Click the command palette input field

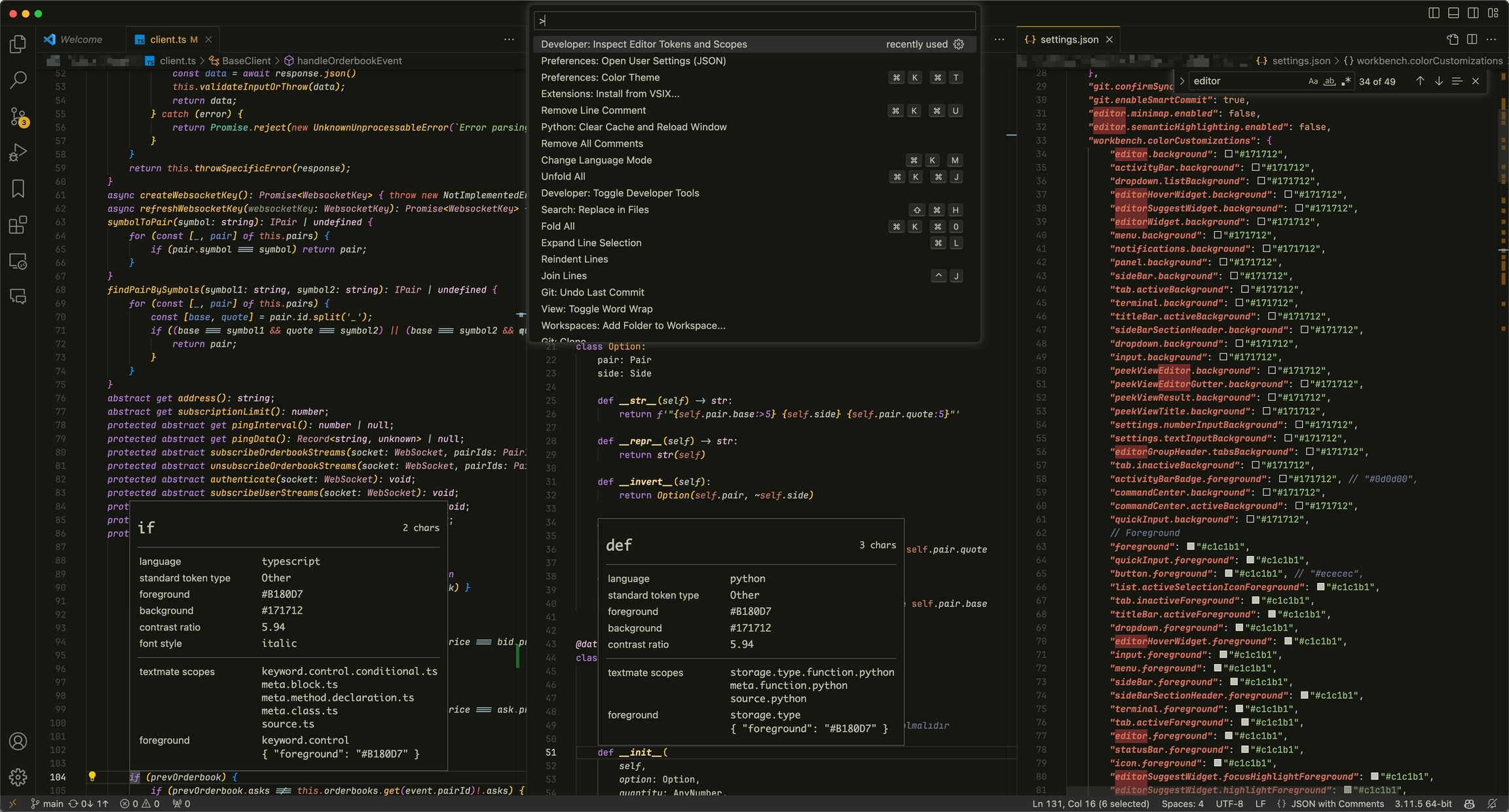tap(754, 21)
